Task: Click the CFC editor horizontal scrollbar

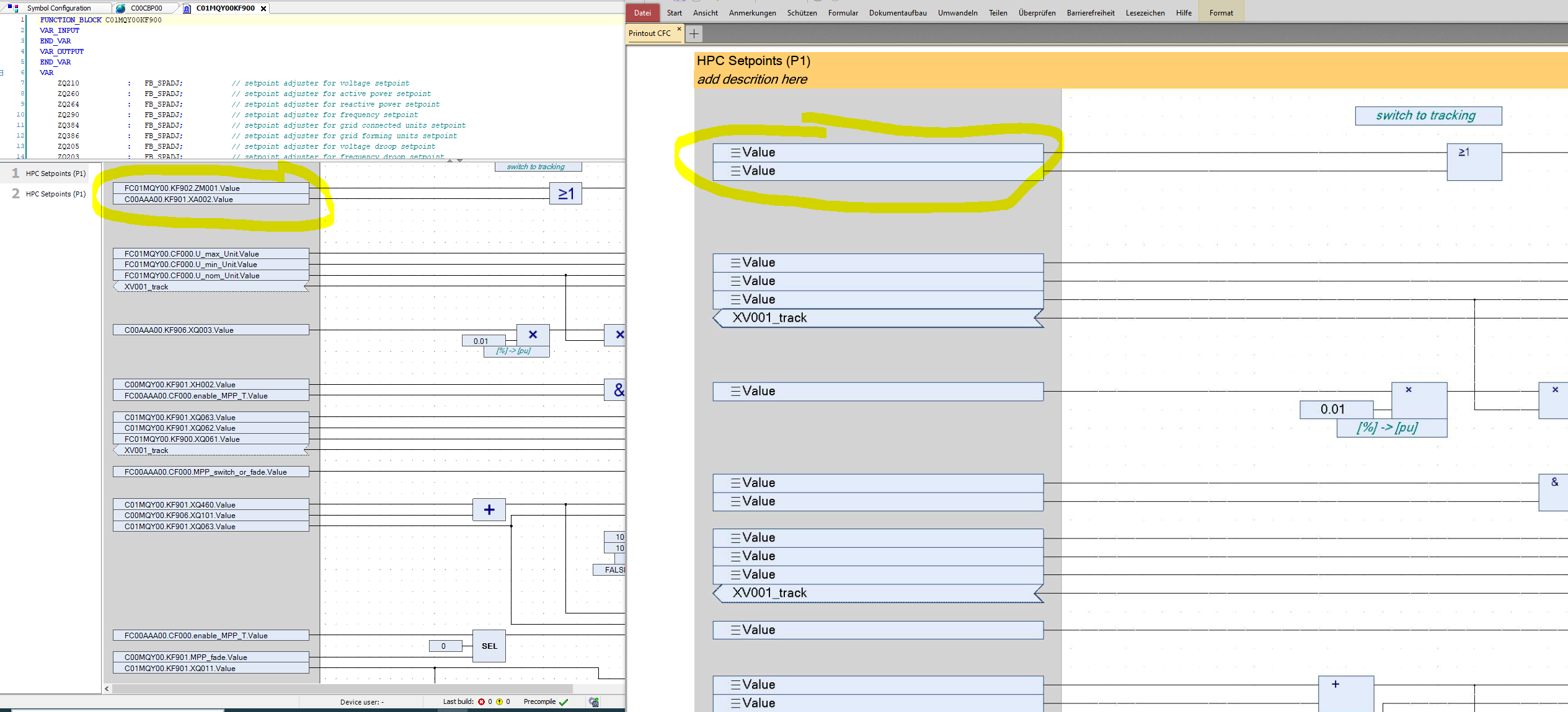Action: coord(341,688)
